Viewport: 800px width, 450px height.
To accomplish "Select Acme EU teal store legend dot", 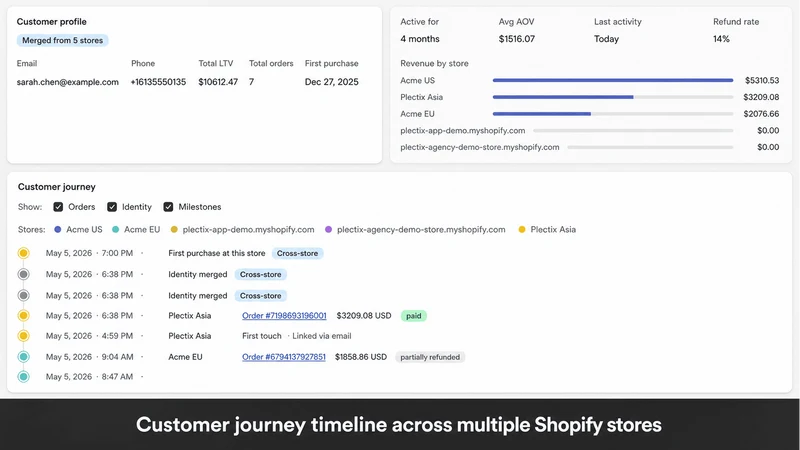I will pyautogui.click(x=115, y=230).
